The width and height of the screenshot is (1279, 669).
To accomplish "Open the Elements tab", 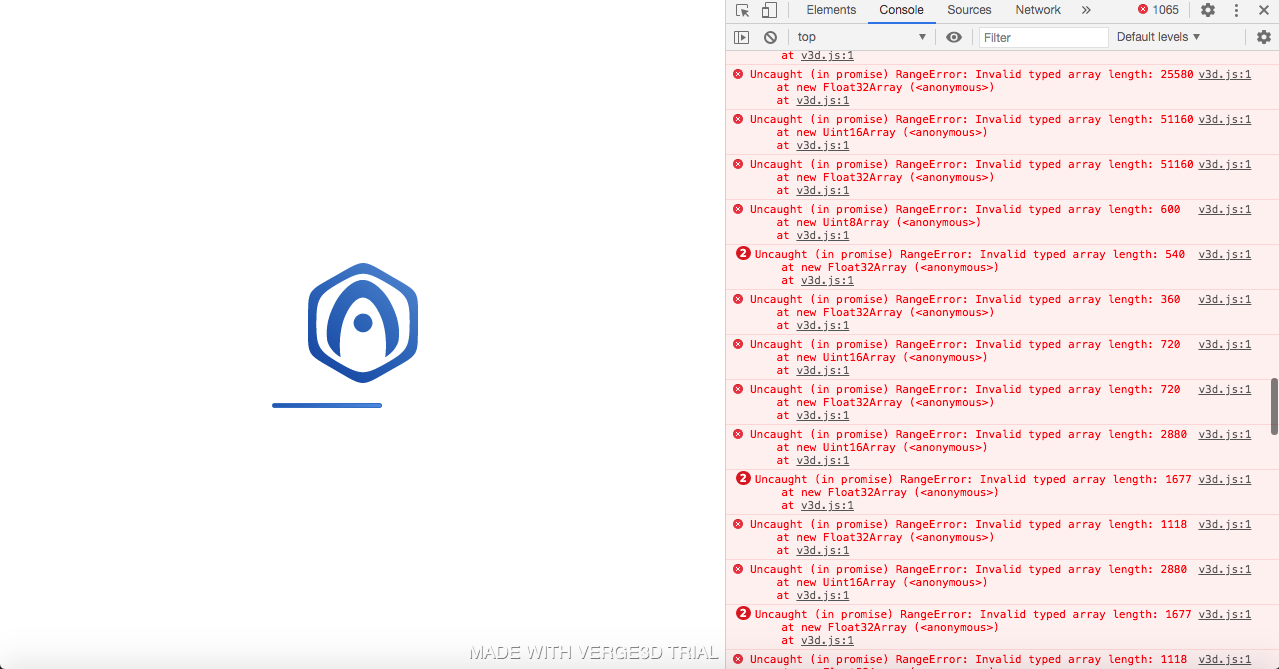I will pyautogui.click(x=831, y=10).
